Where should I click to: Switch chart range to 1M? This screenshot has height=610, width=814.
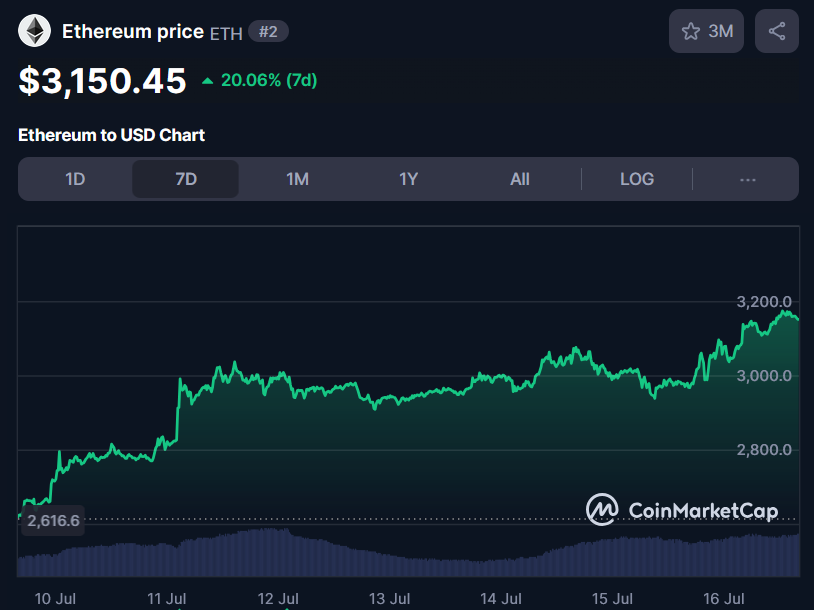[297, 179]
